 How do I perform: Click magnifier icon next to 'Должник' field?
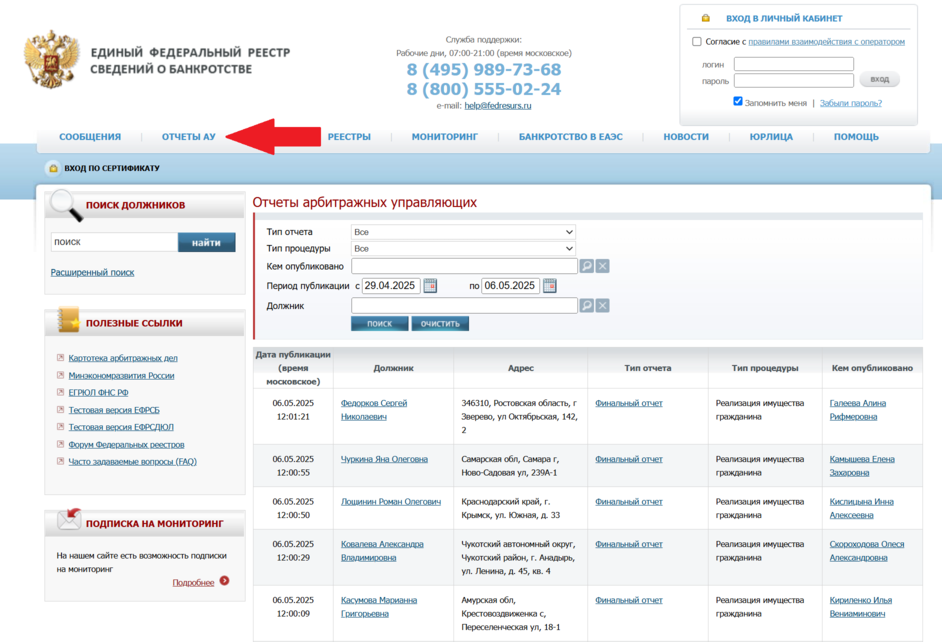pos(587,306)
